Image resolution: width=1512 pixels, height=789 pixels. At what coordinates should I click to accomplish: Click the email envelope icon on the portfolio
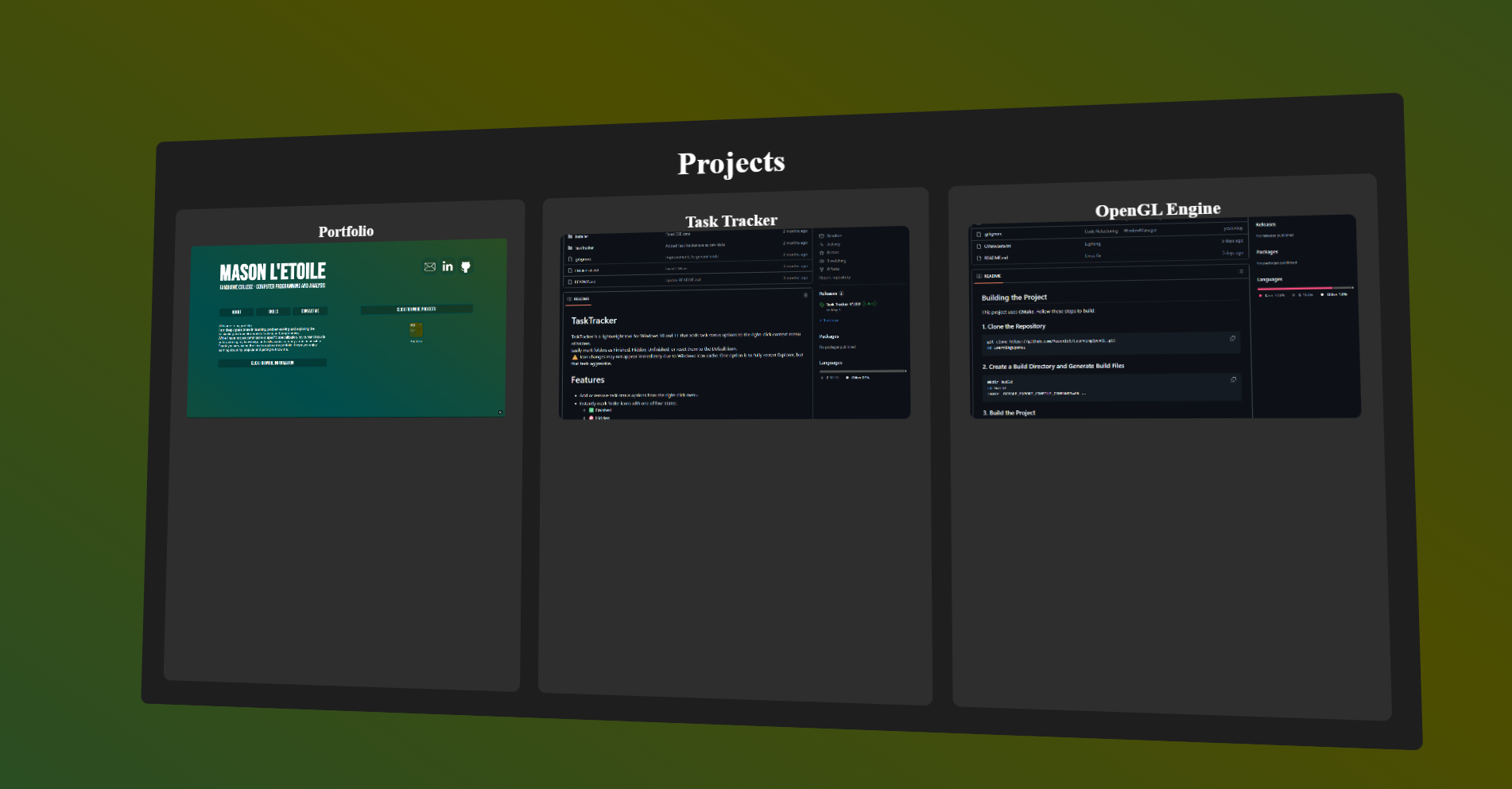[x=429, y=266]
